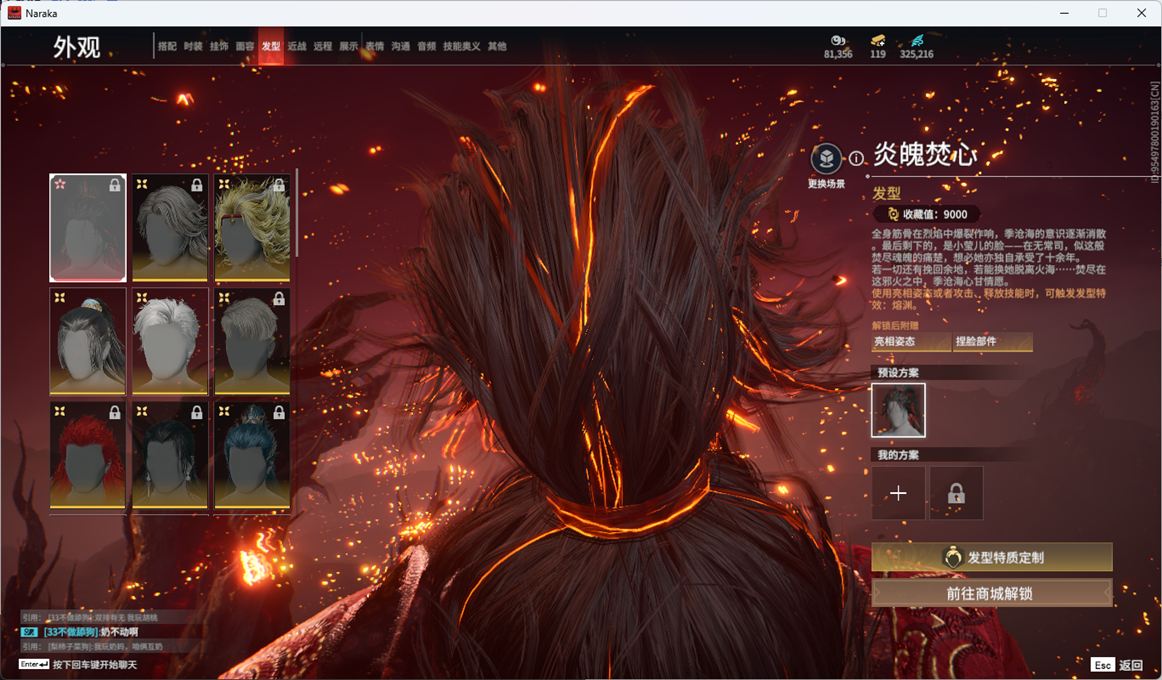Click the gold ingot currency icon

coord(878,40)
